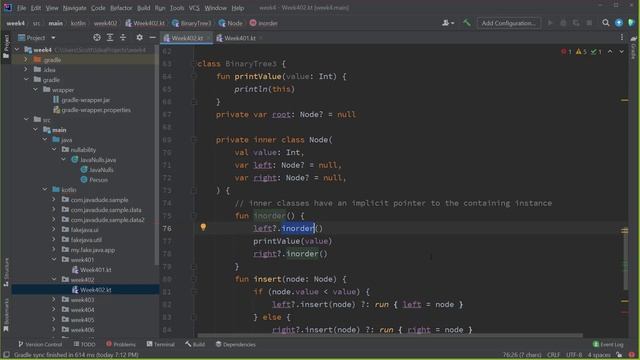
Task: Collapse the nullability package
Action: (x=54, y=150)
